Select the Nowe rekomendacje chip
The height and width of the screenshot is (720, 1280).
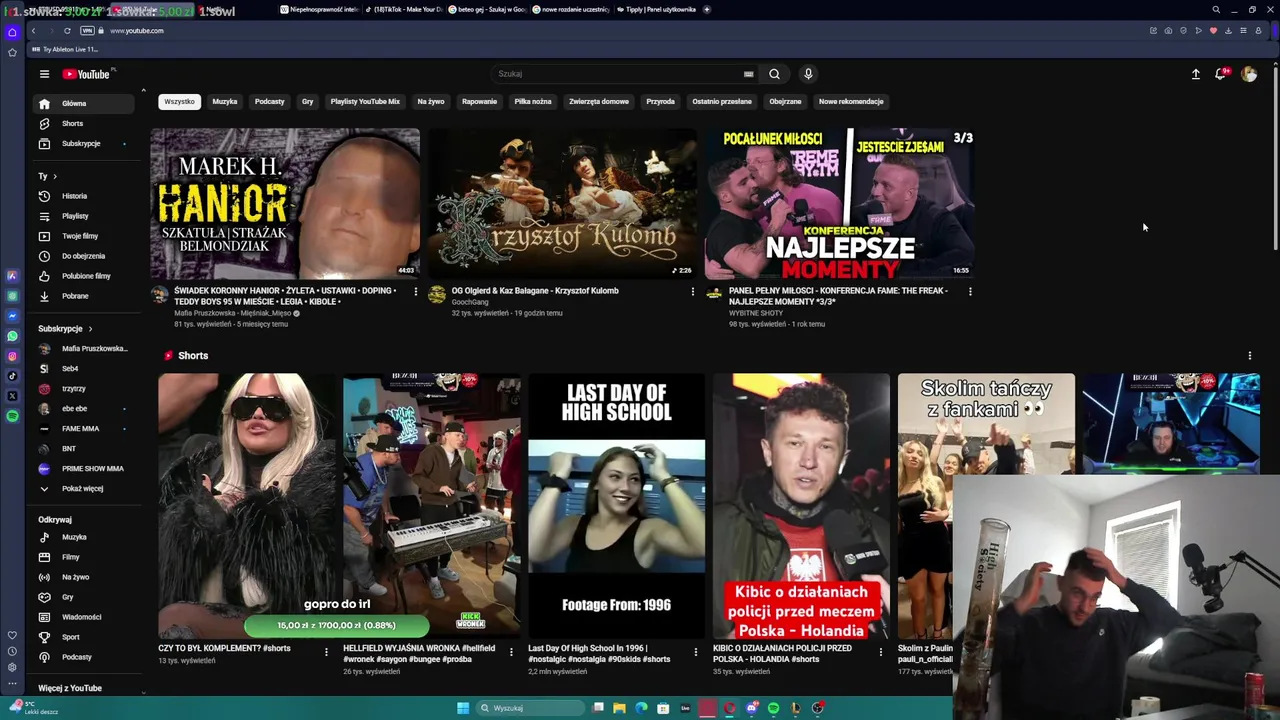[851, 102]
